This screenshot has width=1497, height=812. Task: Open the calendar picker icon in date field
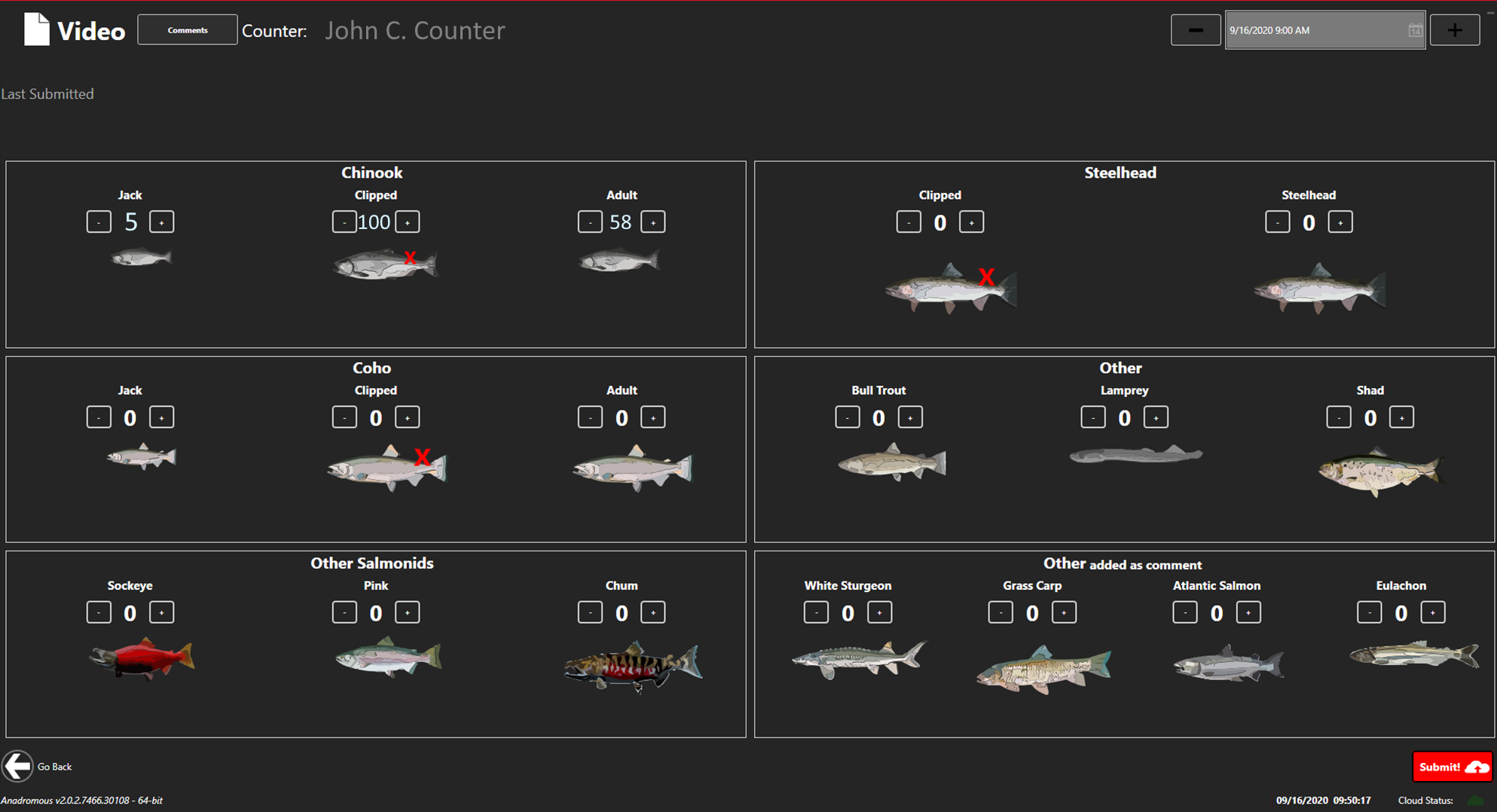tap(1415, 30)
